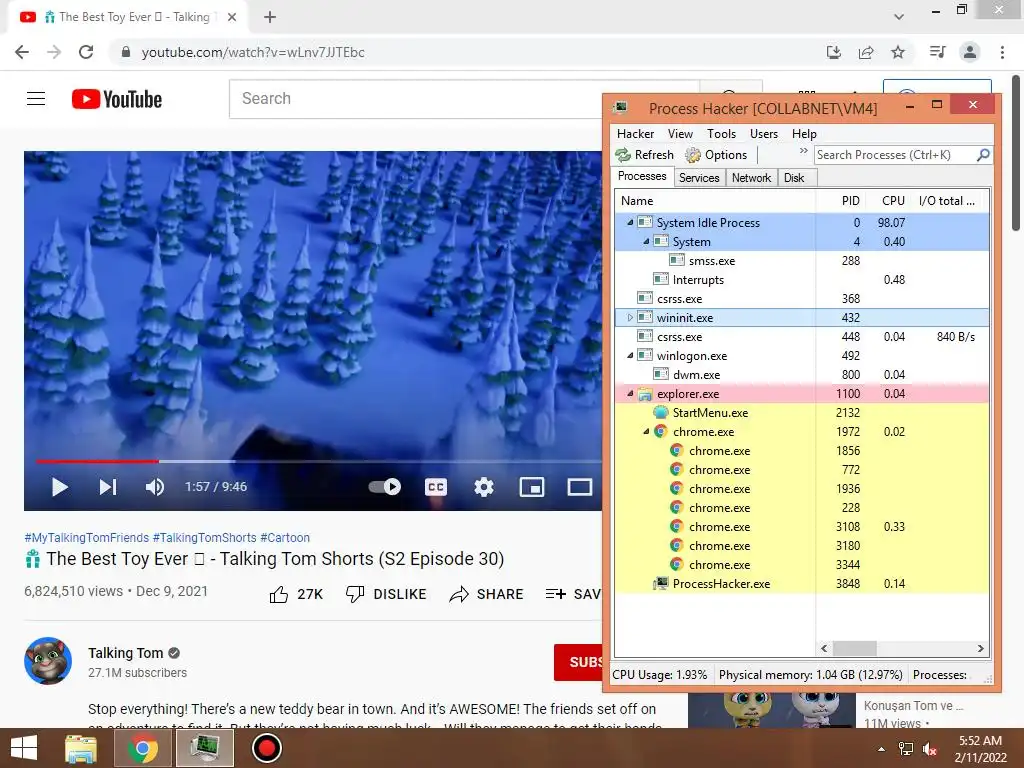Click Refresh in Process Hacker toolbar
Image resolution: width=1024 pixels, height=768 pixels.
point(645,155)
